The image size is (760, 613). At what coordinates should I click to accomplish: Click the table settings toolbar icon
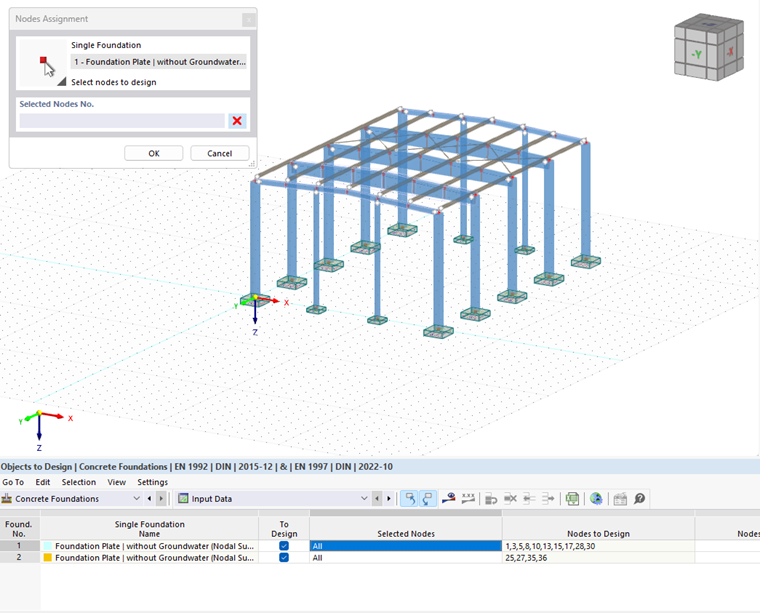[620, 499]
